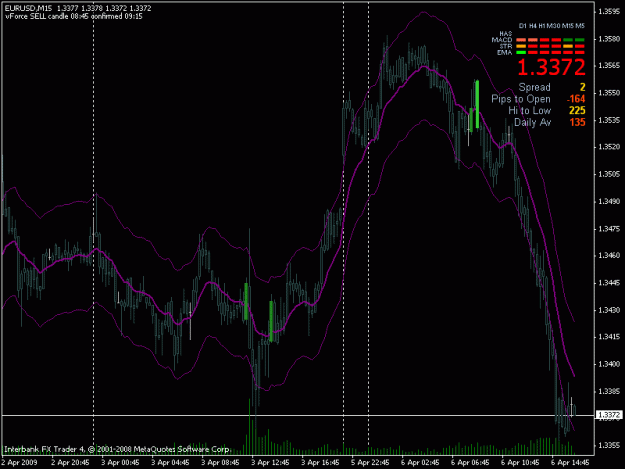Click the 1.3490 price axis label
Image resolution: width=625 pixels, height=469 pixels.
tap(609, 201)
